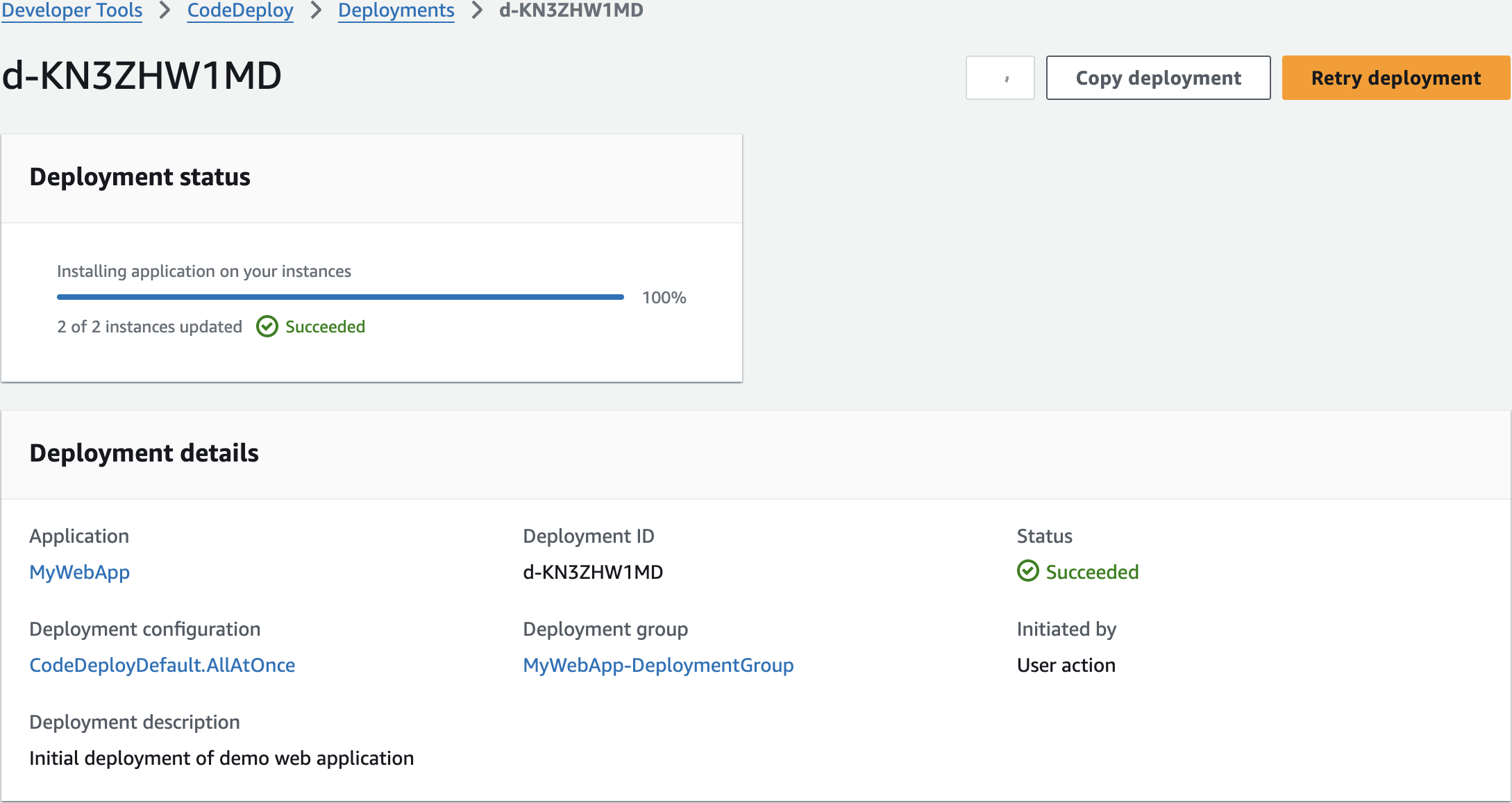
Task: Open the MyWebApp application link
Action: [80, 572]
